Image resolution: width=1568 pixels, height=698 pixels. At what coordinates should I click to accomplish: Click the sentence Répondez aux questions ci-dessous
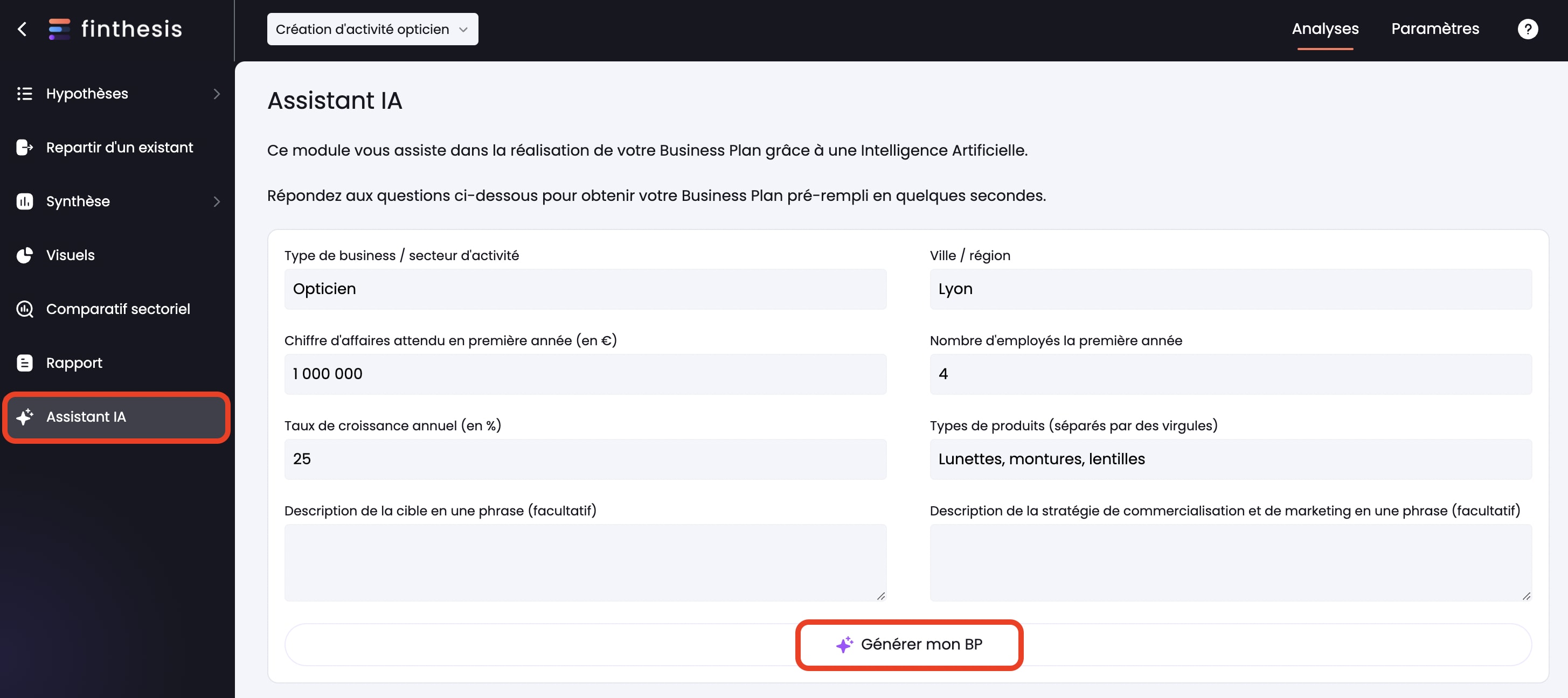point(656,196)
